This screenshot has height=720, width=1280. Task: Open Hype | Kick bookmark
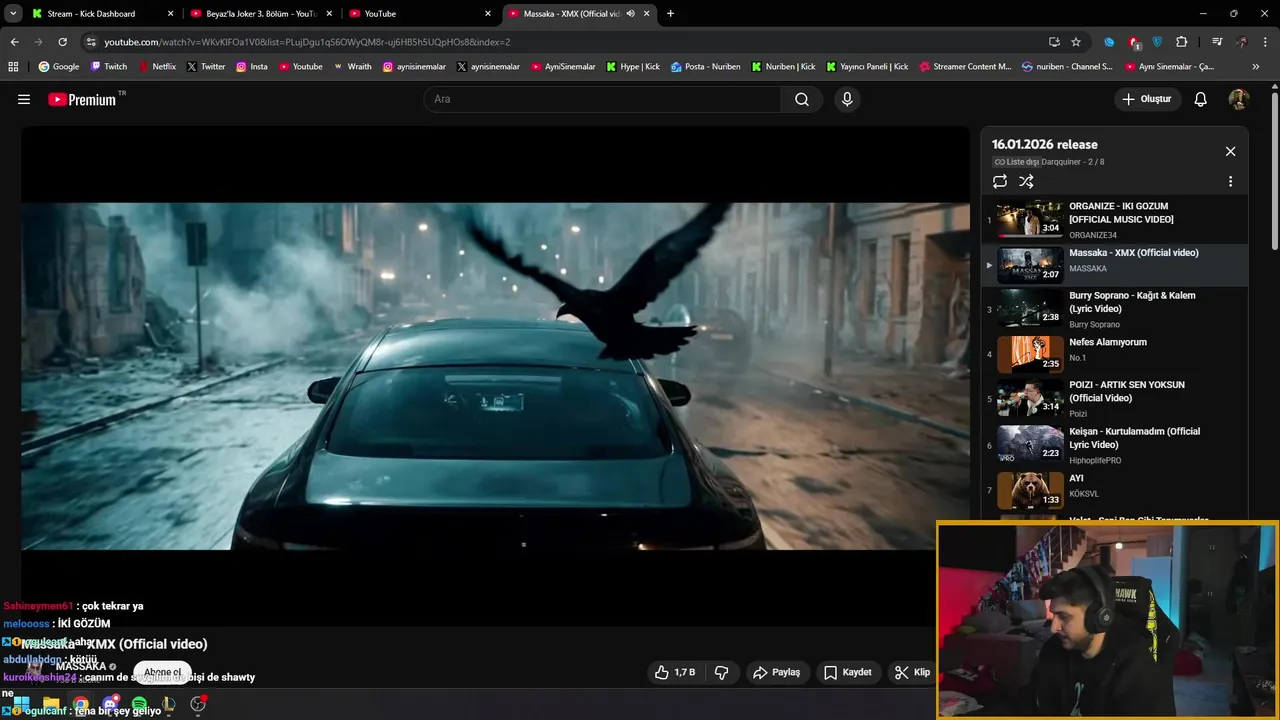pos(632,67)
